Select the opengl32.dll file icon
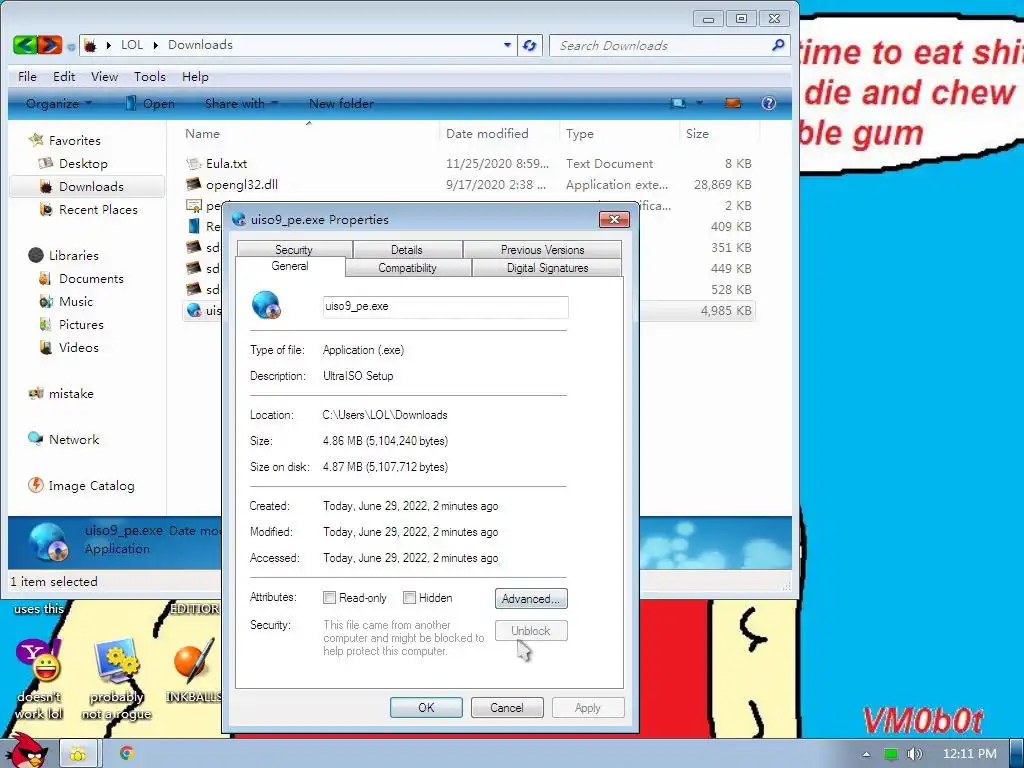The image size is (1024, 768). point(193,184)
